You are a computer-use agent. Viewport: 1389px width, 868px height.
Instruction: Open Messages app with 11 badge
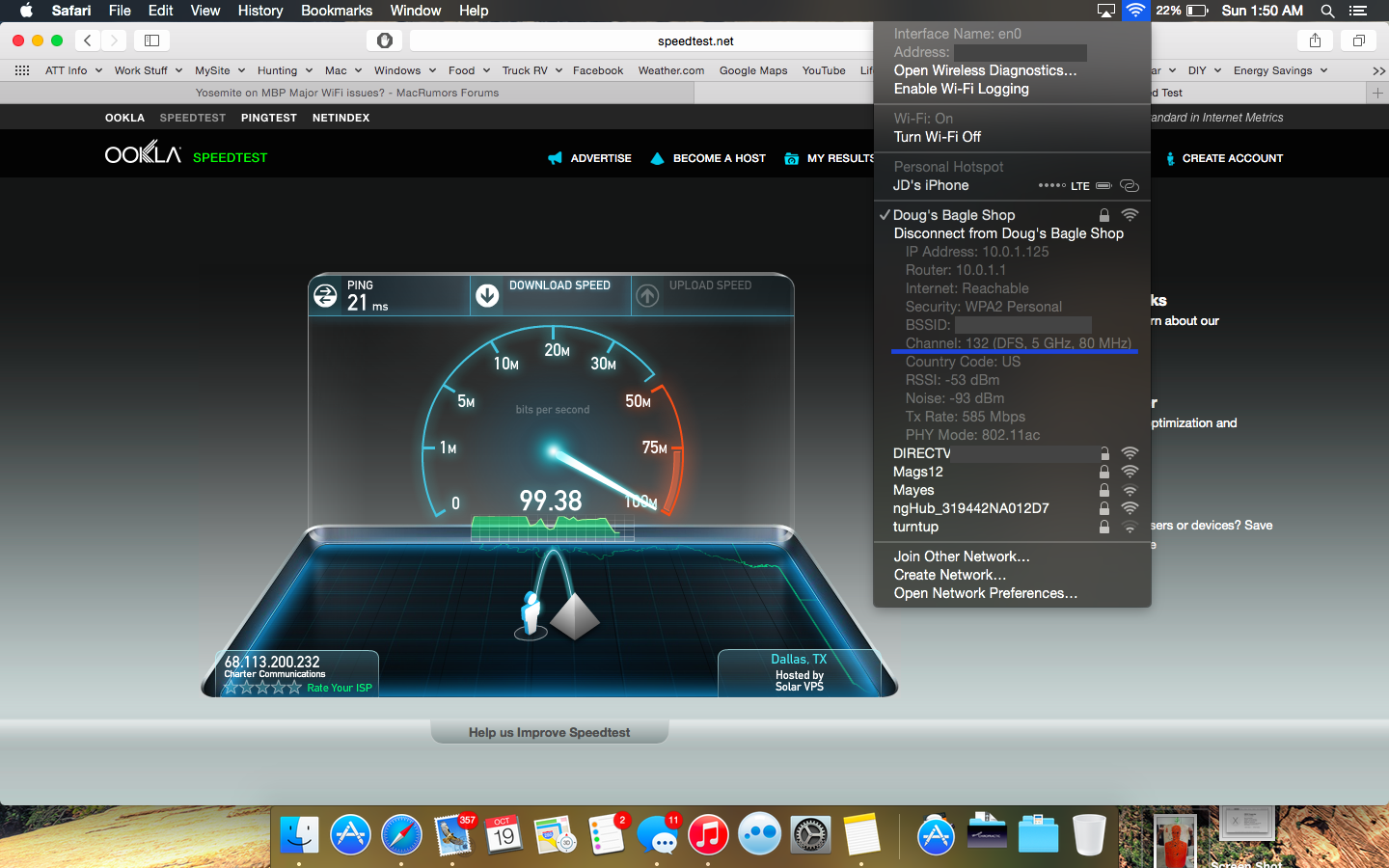pos(658,834)
